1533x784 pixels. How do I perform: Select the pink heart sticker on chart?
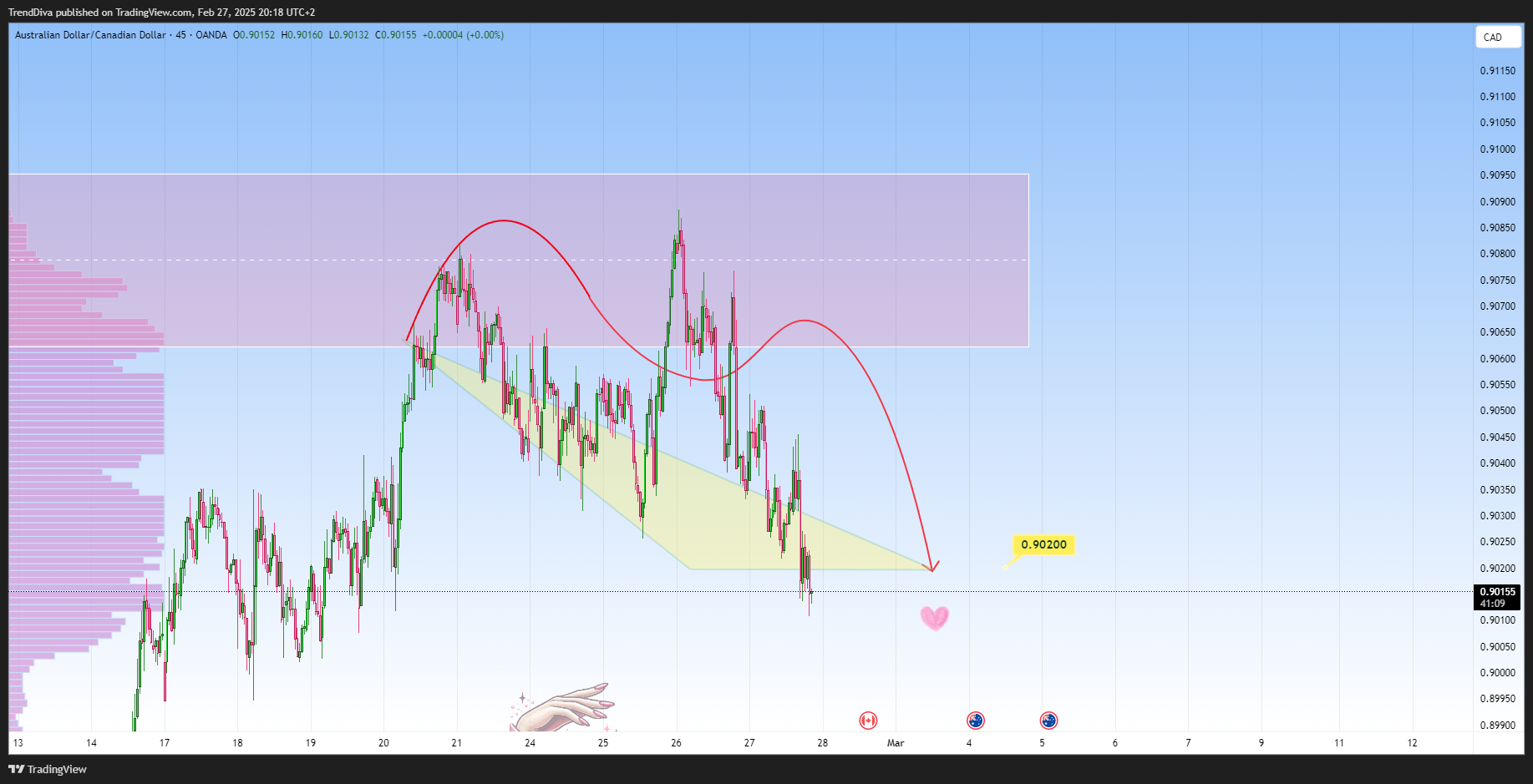click(x=935, y=618)
